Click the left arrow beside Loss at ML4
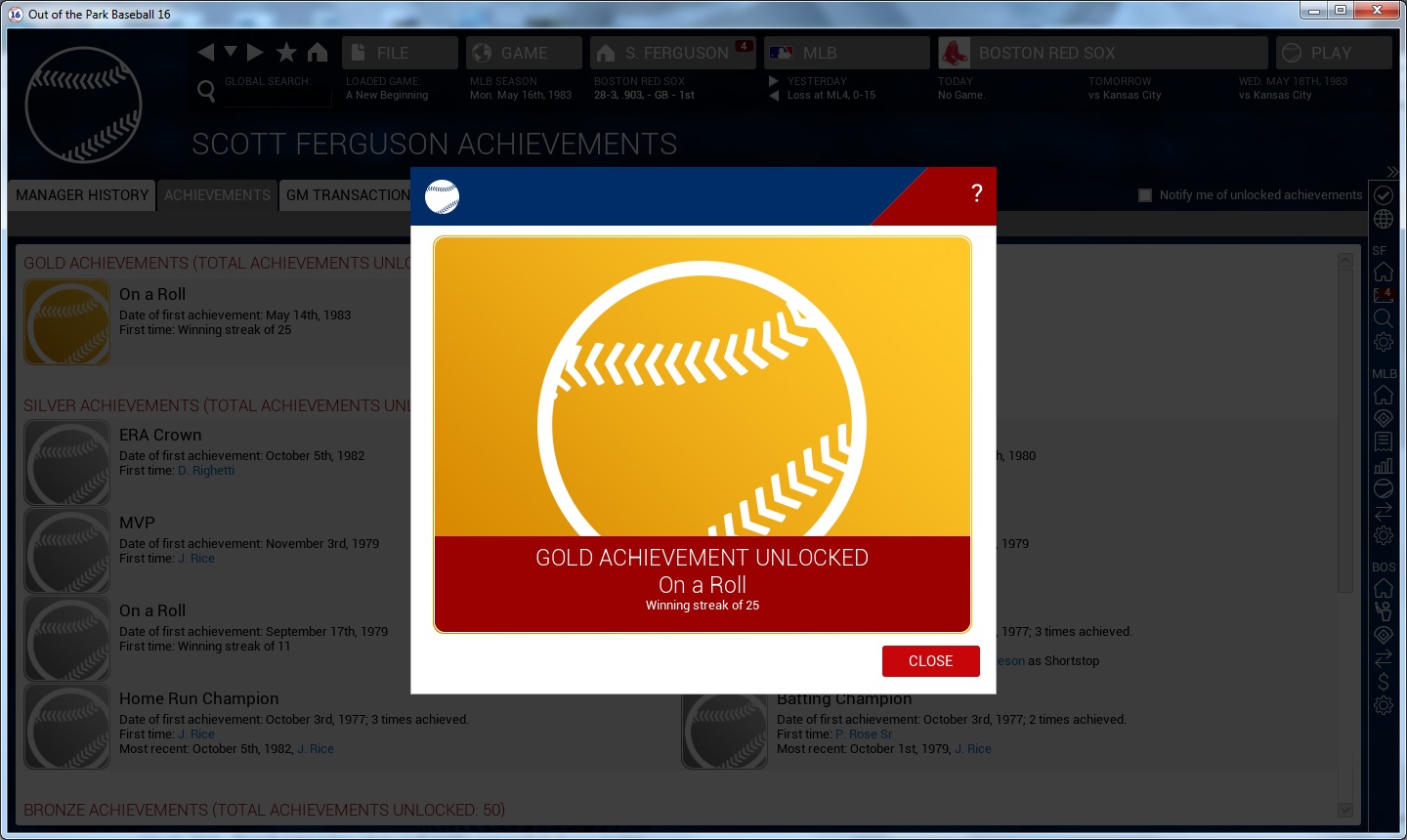This screenshot has height=840, width=1407. click(x=774, y=96)
